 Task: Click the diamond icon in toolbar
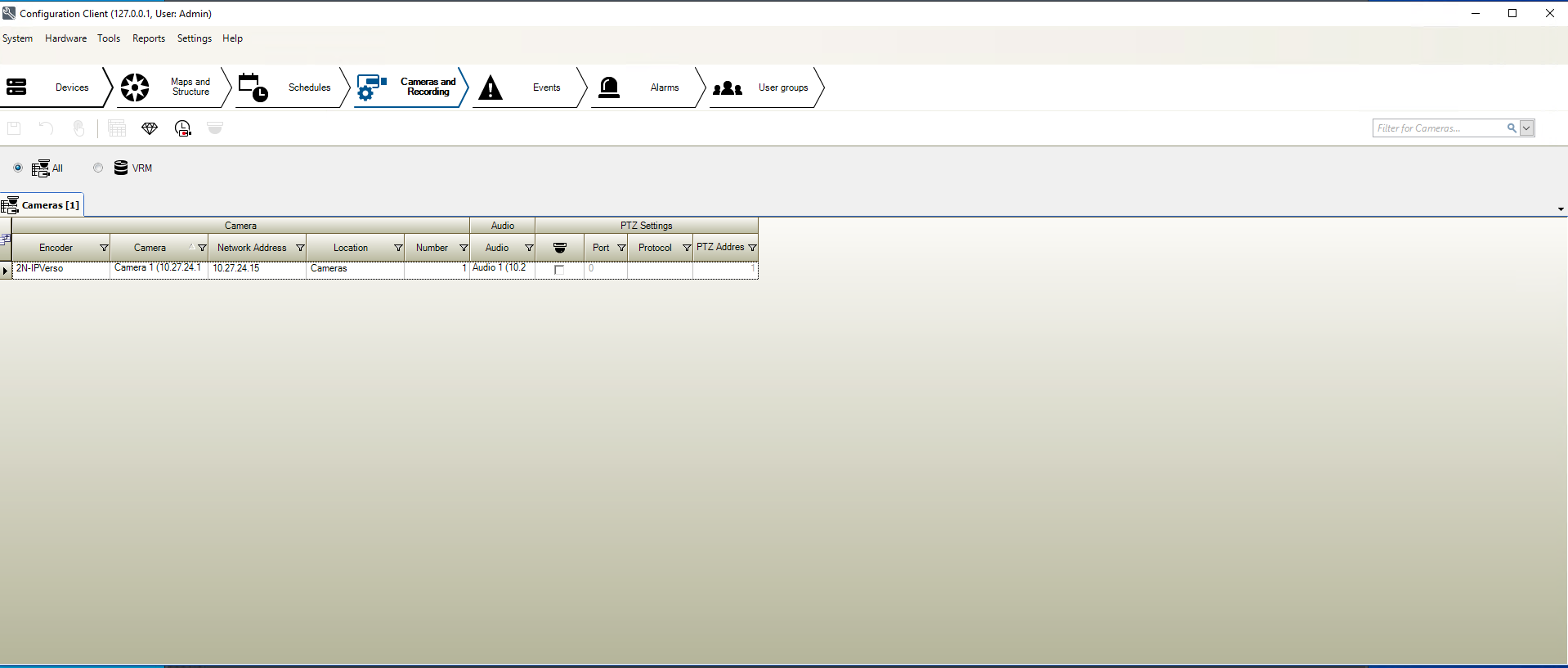point(150,128)
